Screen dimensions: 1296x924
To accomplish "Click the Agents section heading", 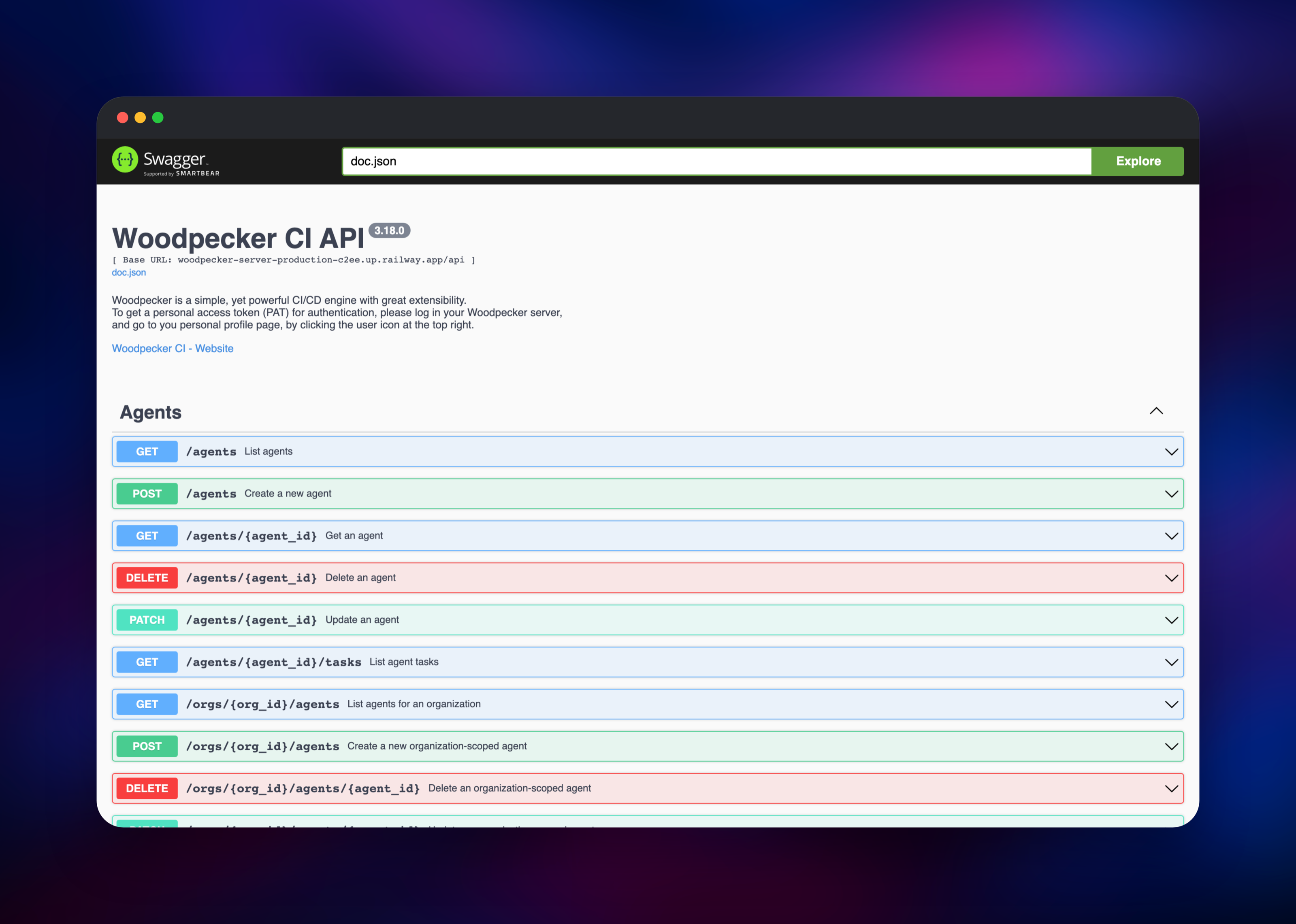I will pos(151,412).
